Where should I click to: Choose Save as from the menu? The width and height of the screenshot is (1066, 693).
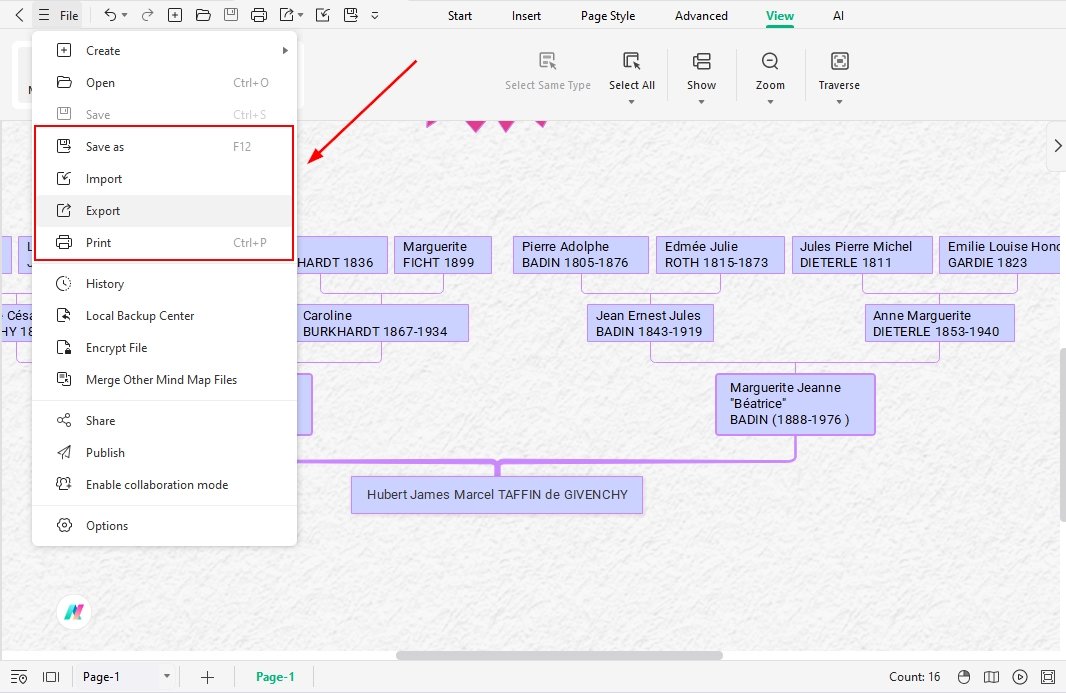[165, 146]
